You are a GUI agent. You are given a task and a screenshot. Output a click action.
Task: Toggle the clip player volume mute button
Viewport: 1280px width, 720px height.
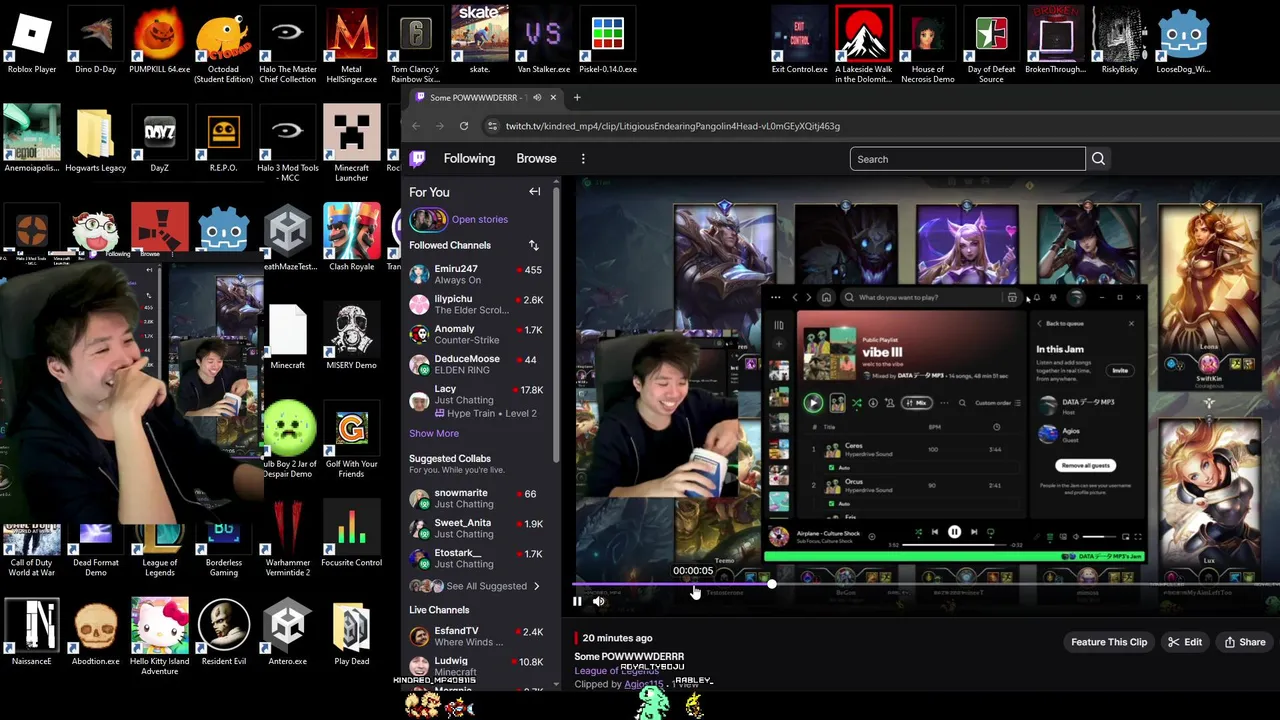[x=598, y=601]
